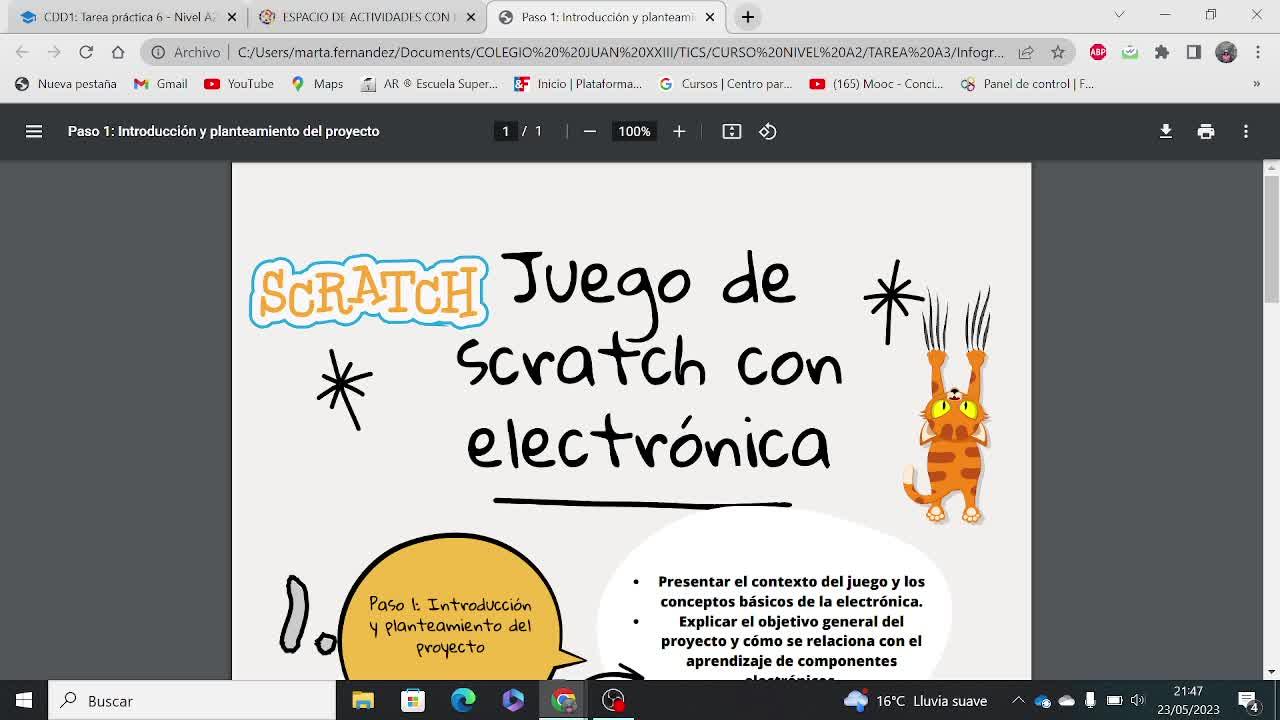1280x720 pixels.
Task: Open the Inicio Plataforma bookmark
Action: coord(578,84)
